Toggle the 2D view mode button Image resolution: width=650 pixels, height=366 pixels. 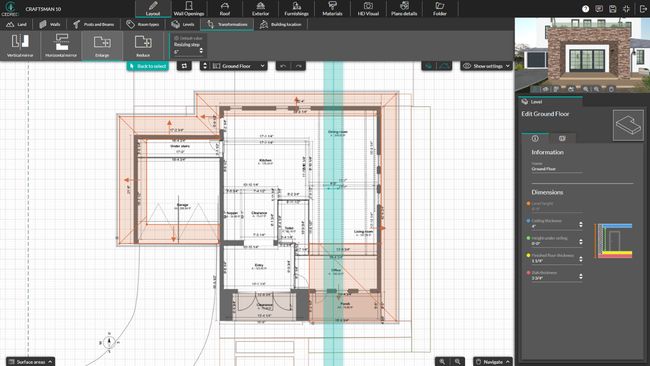pyautogui.click(x=429, y=66)
